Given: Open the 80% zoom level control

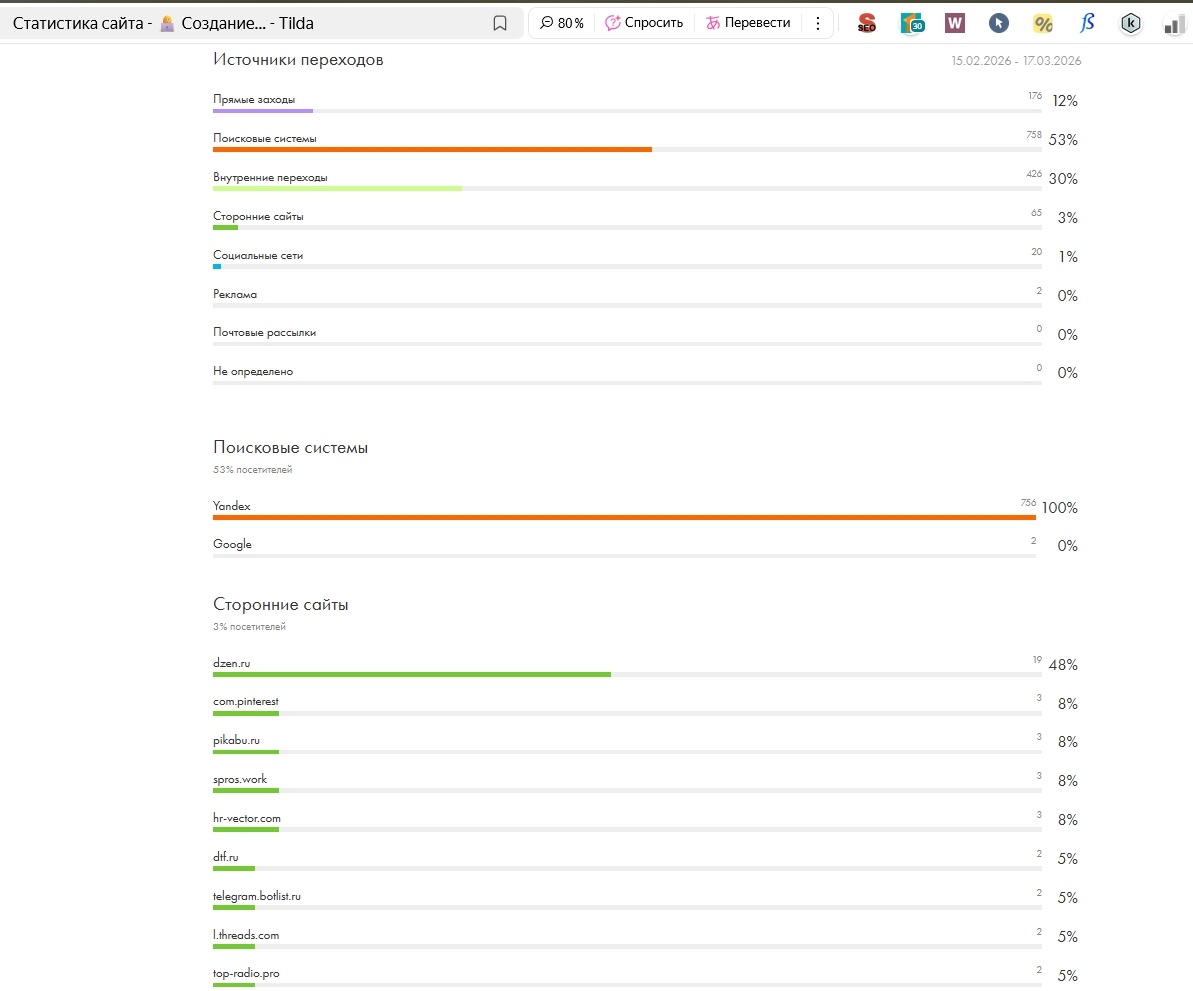Looking at the screenshot, I should tap(561, 23).
